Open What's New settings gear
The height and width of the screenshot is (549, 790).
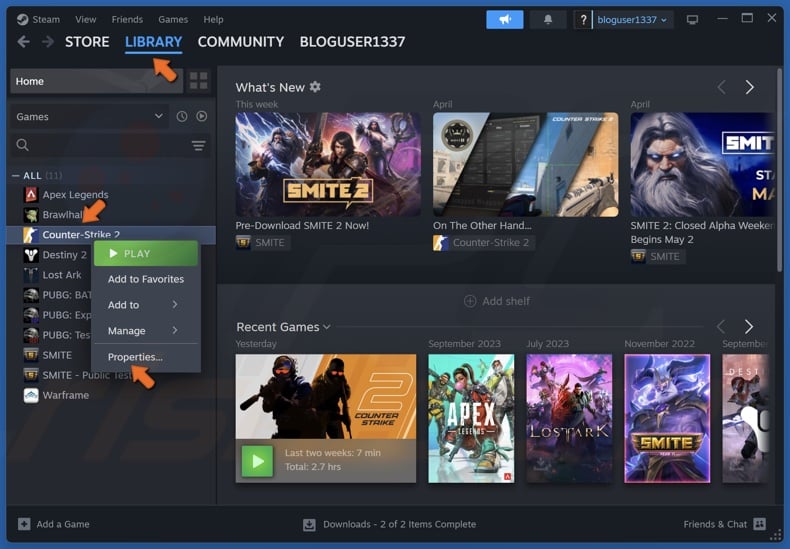click(x=315, y=87)
